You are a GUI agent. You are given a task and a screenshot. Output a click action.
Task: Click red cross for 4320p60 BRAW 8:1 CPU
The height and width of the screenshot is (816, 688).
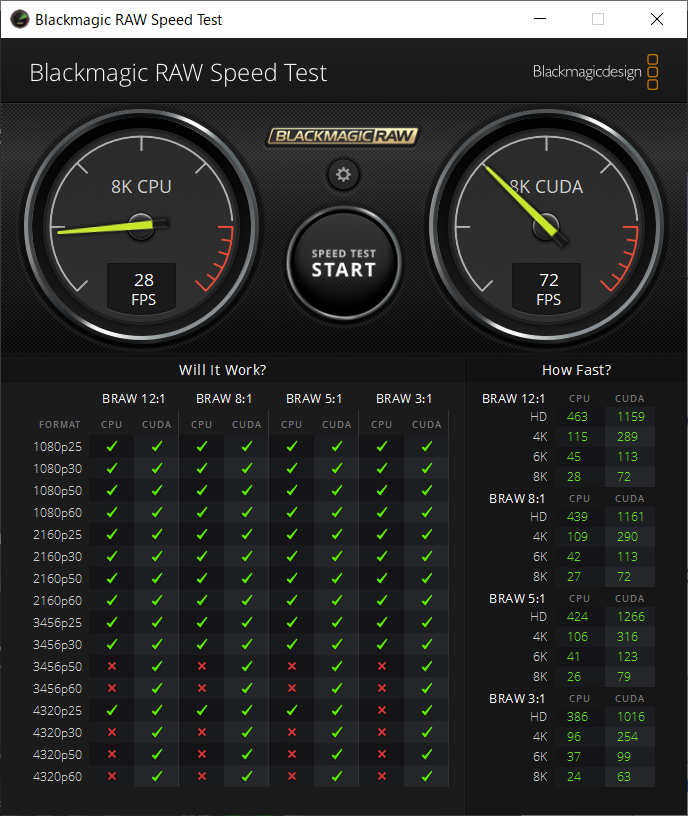click(201, 776)
